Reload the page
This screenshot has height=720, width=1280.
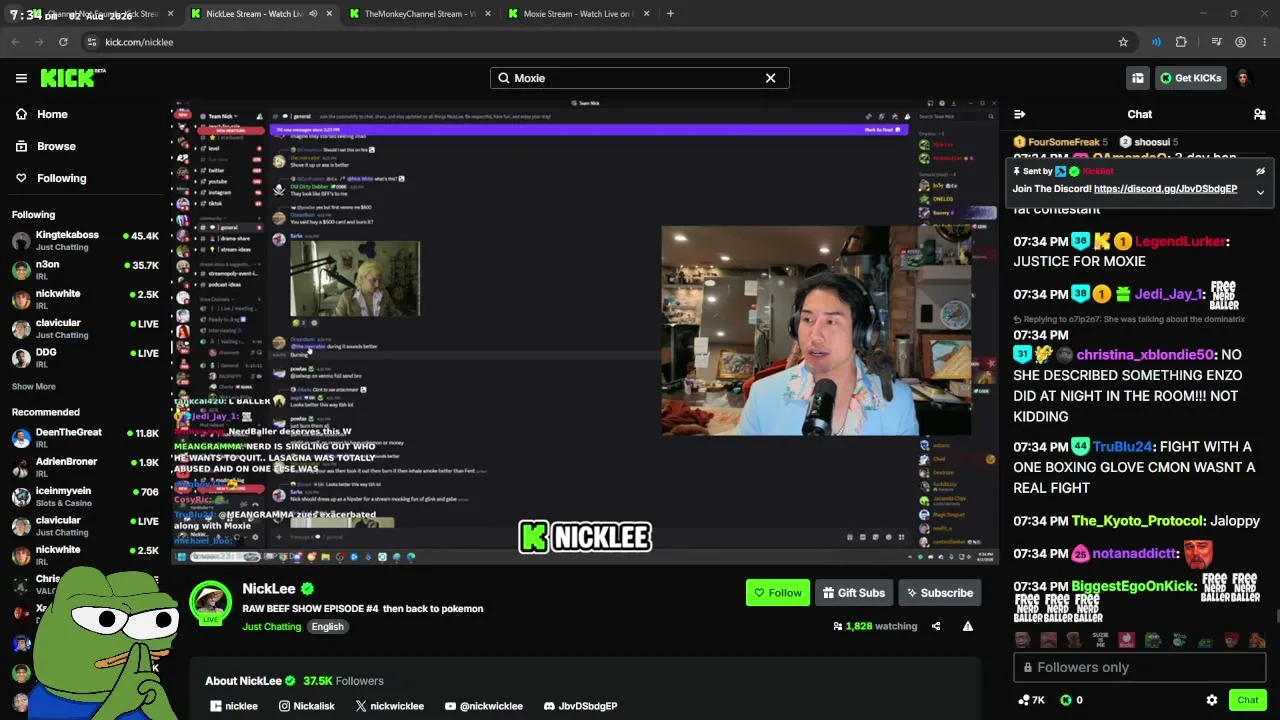(63, 42)
